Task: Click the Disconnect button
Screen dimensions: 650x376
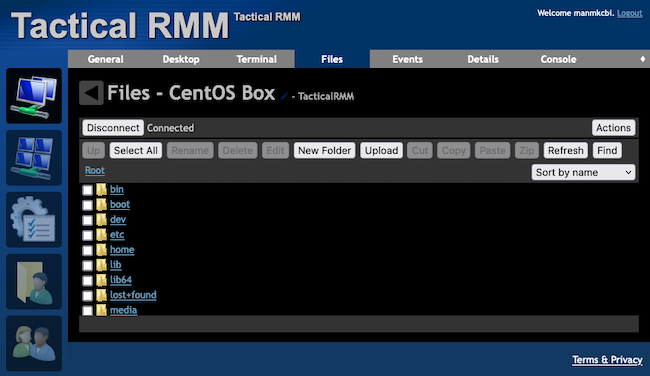Action: [x=113, y=128]
